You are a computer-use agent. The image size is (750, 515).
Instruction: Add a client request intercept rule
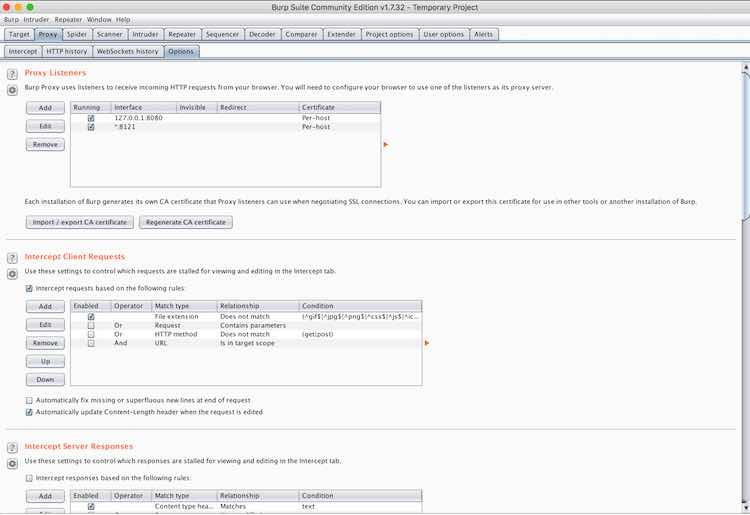tap(45, 307)
